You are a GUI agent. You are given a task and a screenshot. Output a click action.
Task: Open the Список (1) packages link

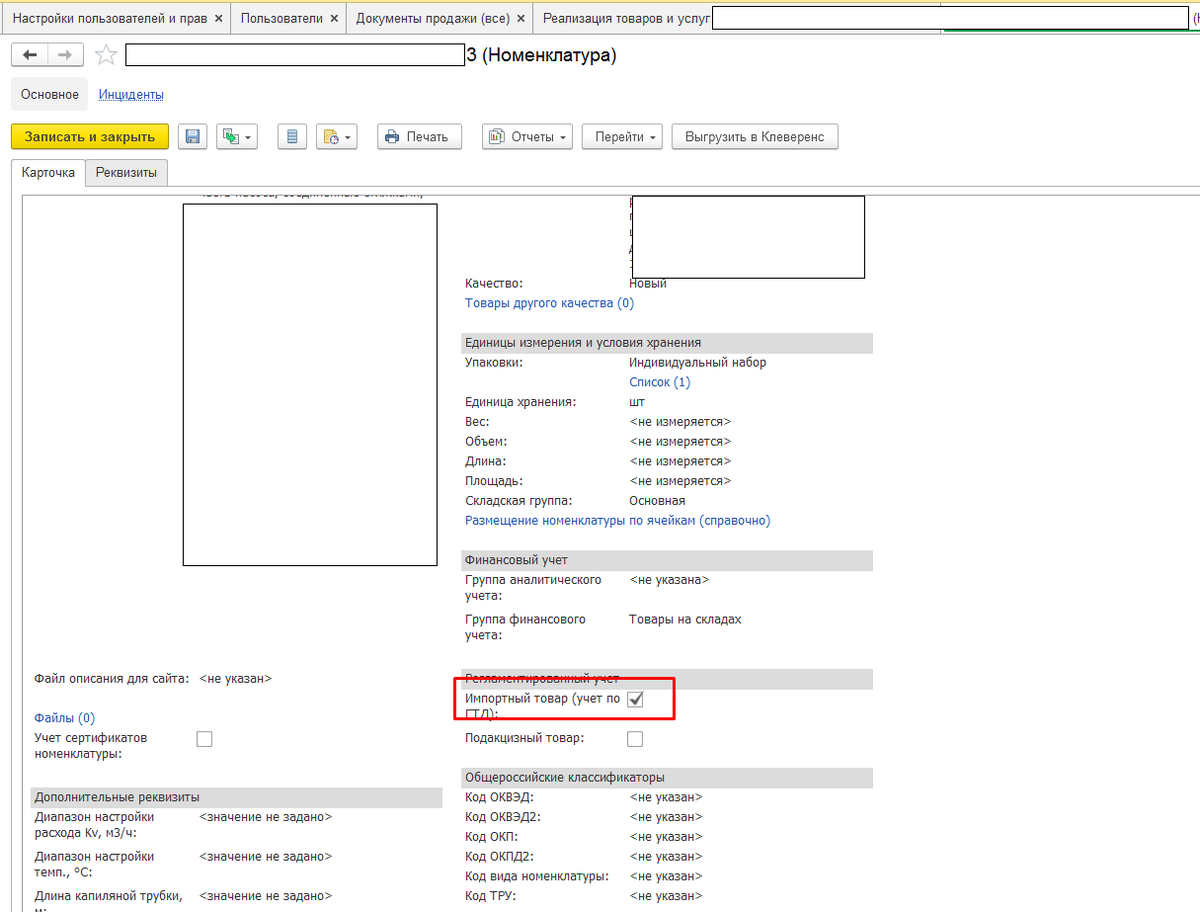click(660, 382)
